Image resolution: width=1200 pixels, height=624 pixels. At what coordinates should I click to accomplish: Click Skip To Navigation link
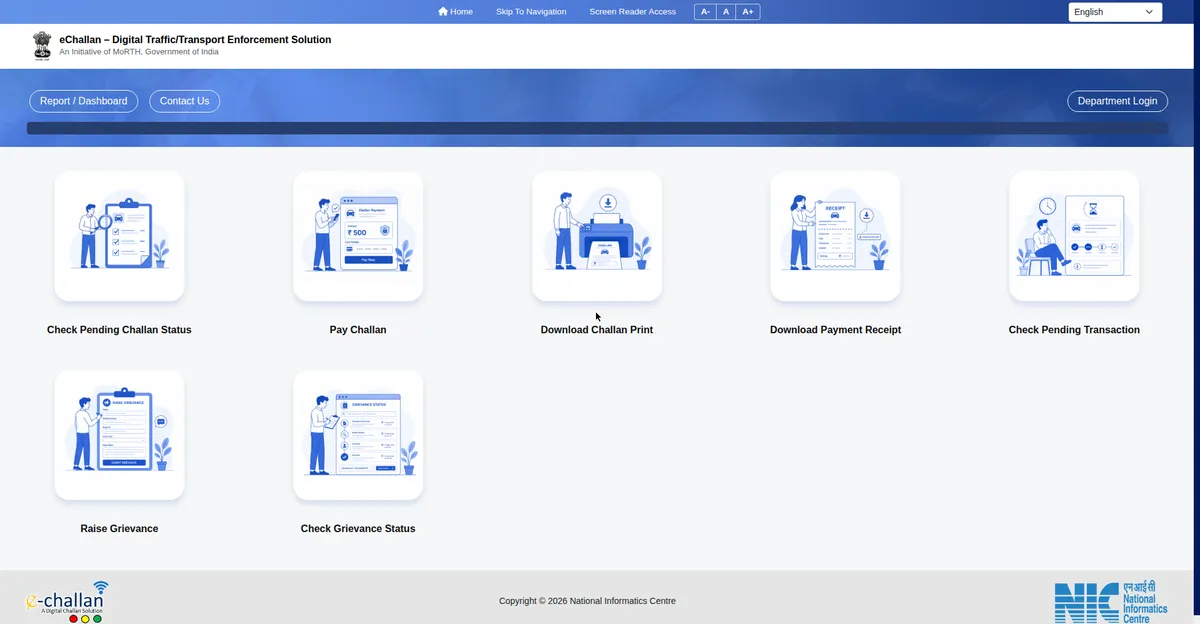[x=531, y=12]
